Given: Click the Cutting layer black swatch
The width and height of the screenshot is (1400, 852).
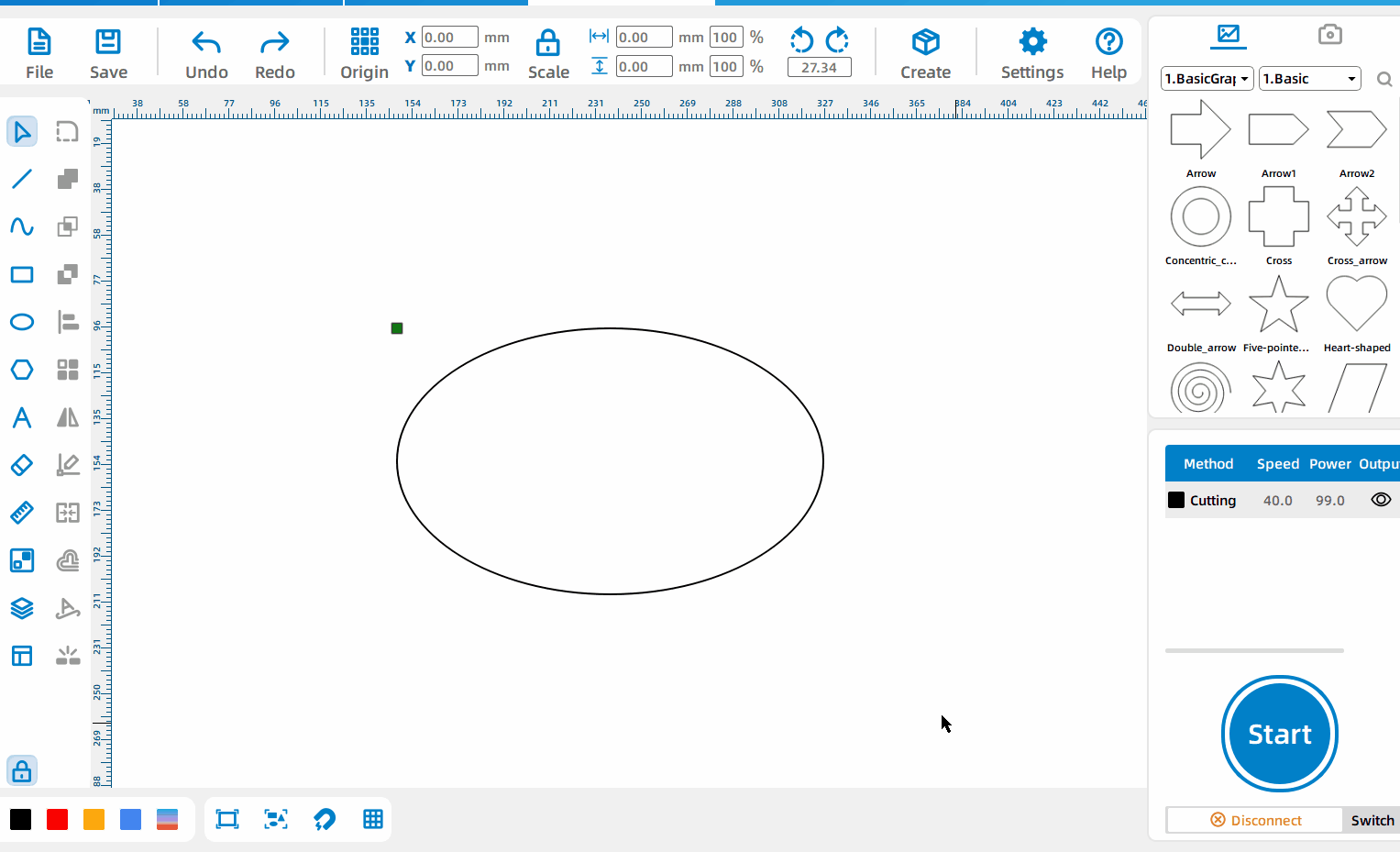Looking at the screenshot, I should pyautogui.click(x=1176, y=500).
